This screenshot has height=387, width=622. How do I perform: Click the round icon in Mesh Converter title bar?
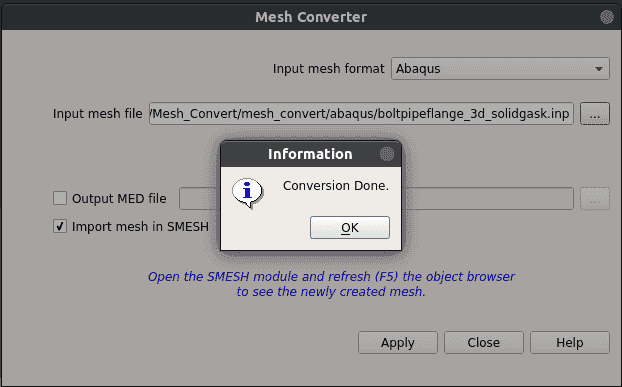click(x=607, y=17)
